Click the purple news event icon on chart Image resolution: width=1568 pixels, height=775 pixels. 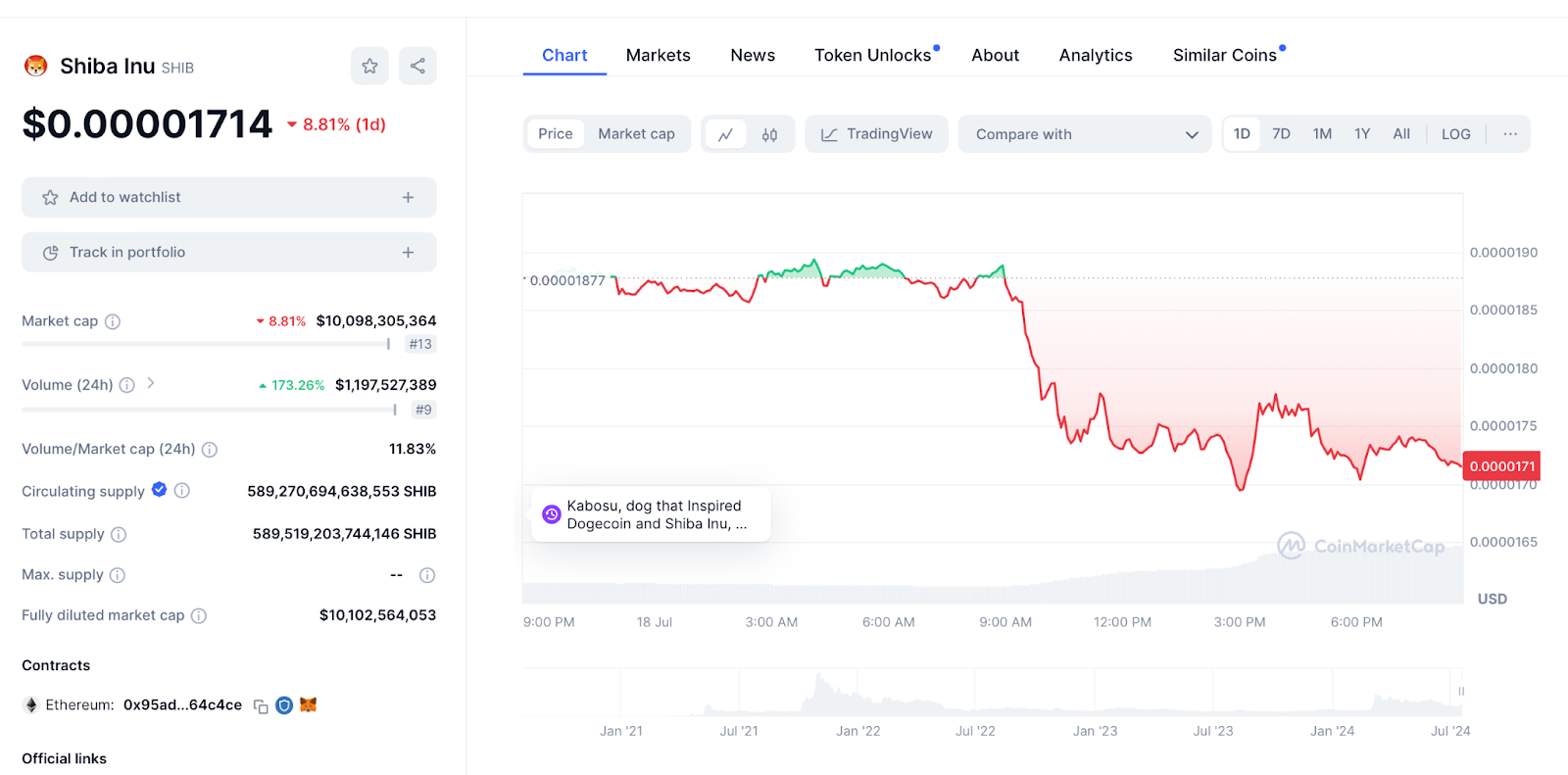[552, 514]
